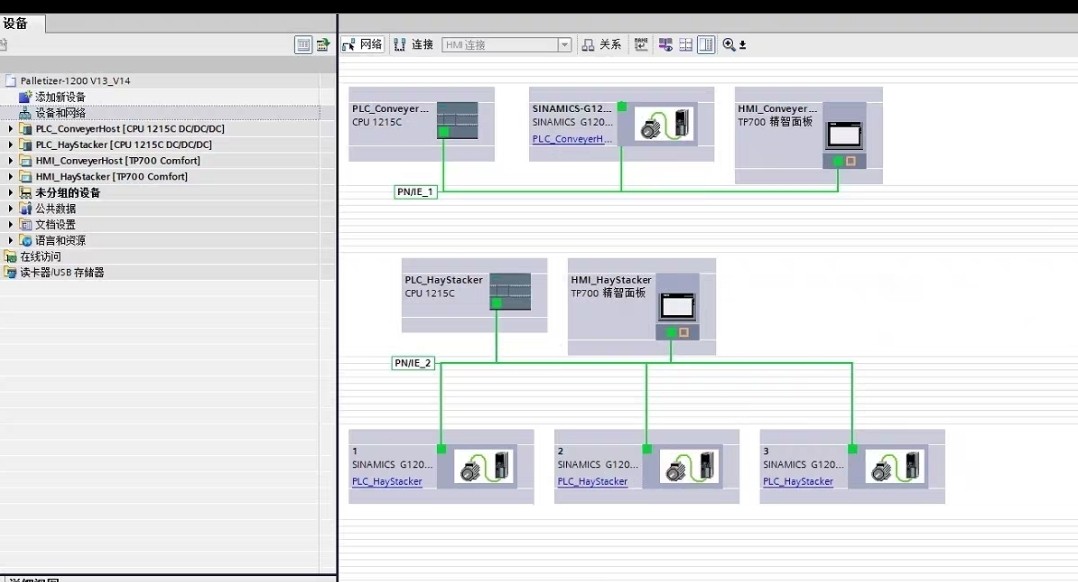Click the 读卡器/USB card reader icon
This screenshot has height=582, width=1078.
click(x=10, y=272)
